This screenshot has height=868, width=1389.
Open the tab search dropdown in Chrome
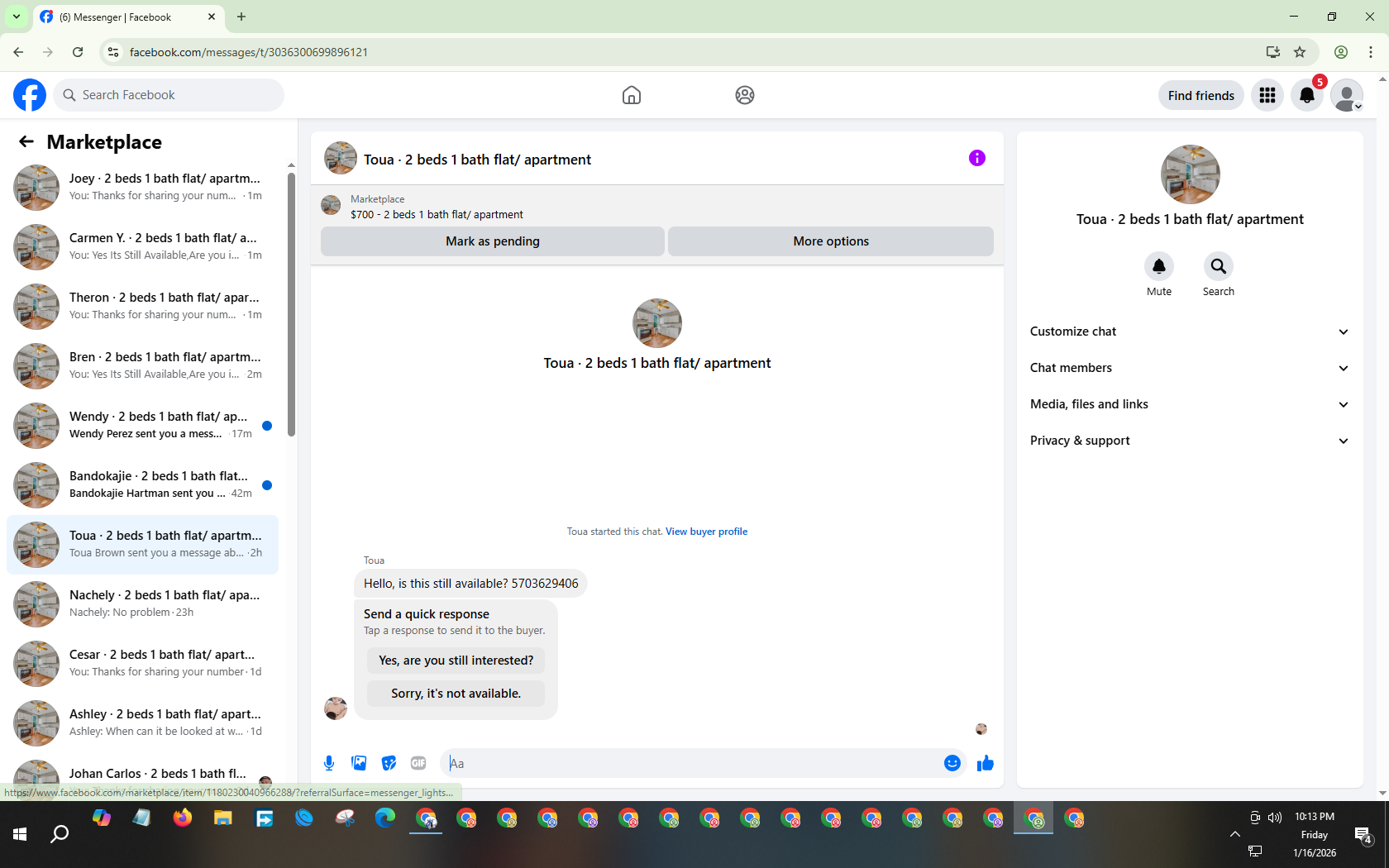click(x=17, y=17)
